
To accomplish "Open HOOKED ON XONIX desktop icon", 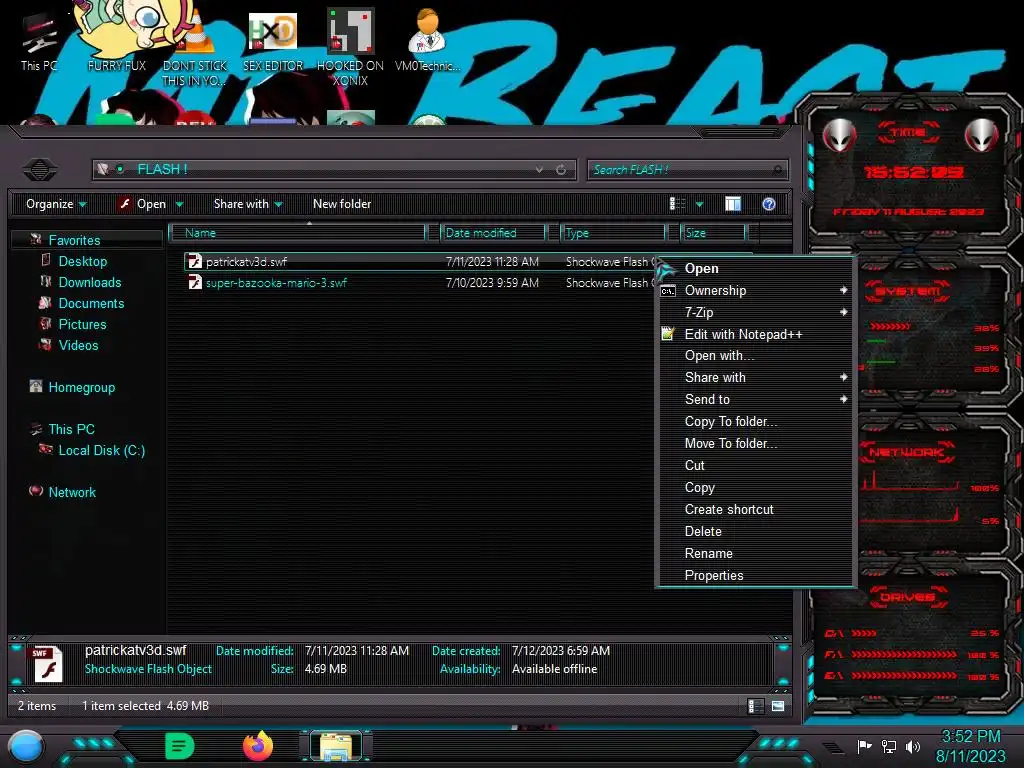I will click(x=350, y=47).
